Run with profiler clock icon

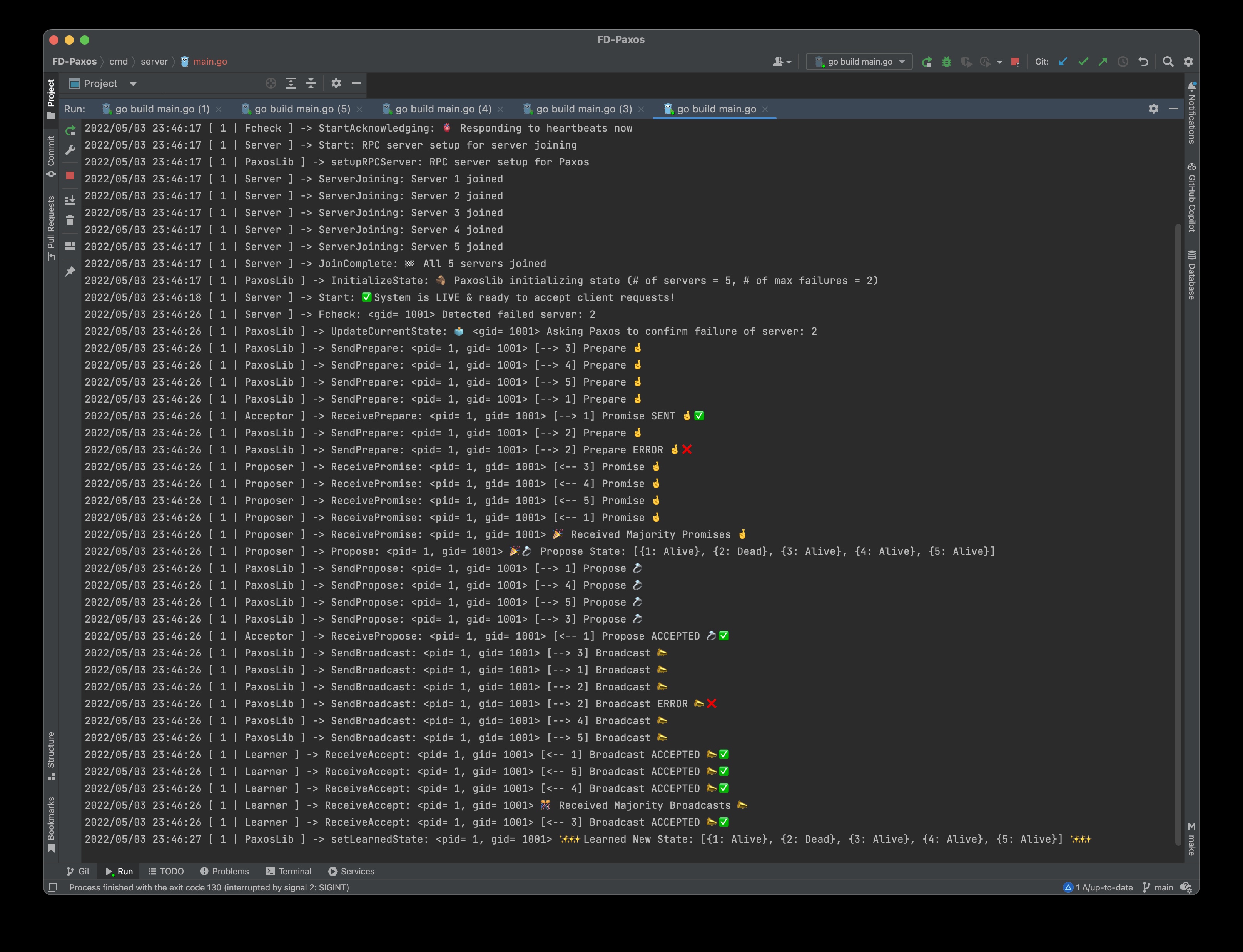(x=986, y=62)
